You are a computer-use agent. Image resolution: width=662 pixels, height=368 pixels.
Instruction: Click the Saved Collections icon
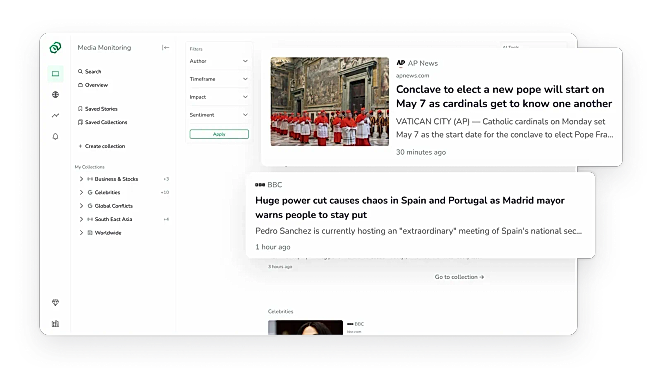point(80,122)
